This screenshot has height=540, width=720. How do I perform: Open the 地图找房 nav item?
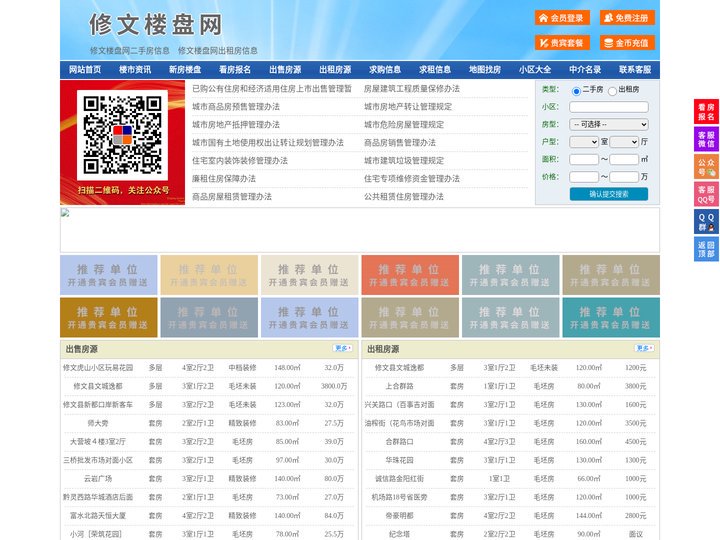pos(485,70)
